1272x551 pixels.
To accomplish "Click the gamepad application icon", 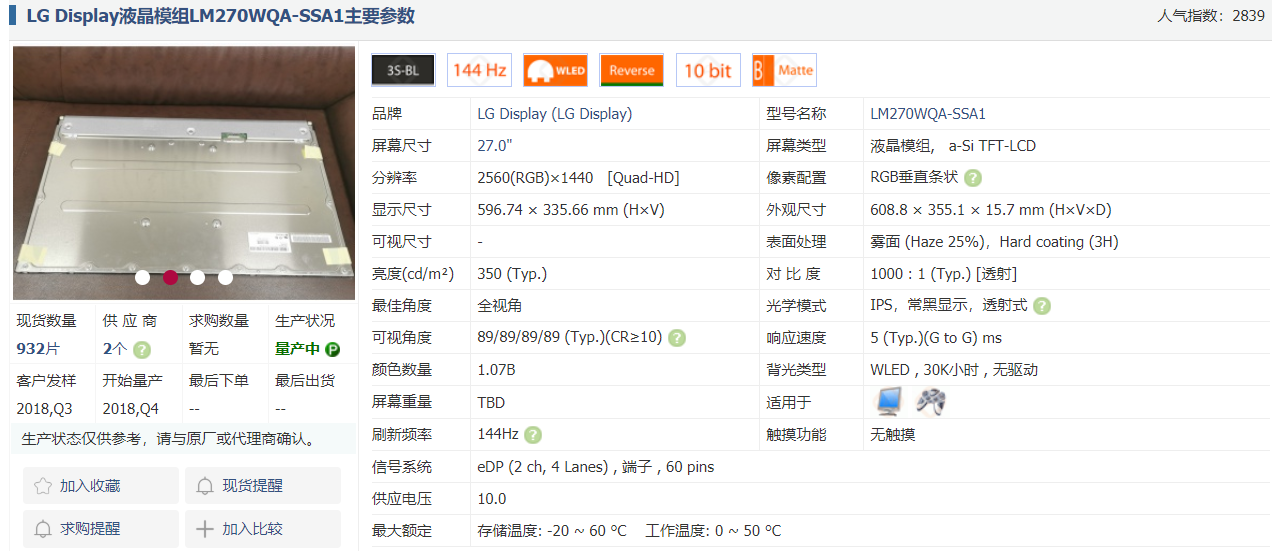I will [931, 401].
